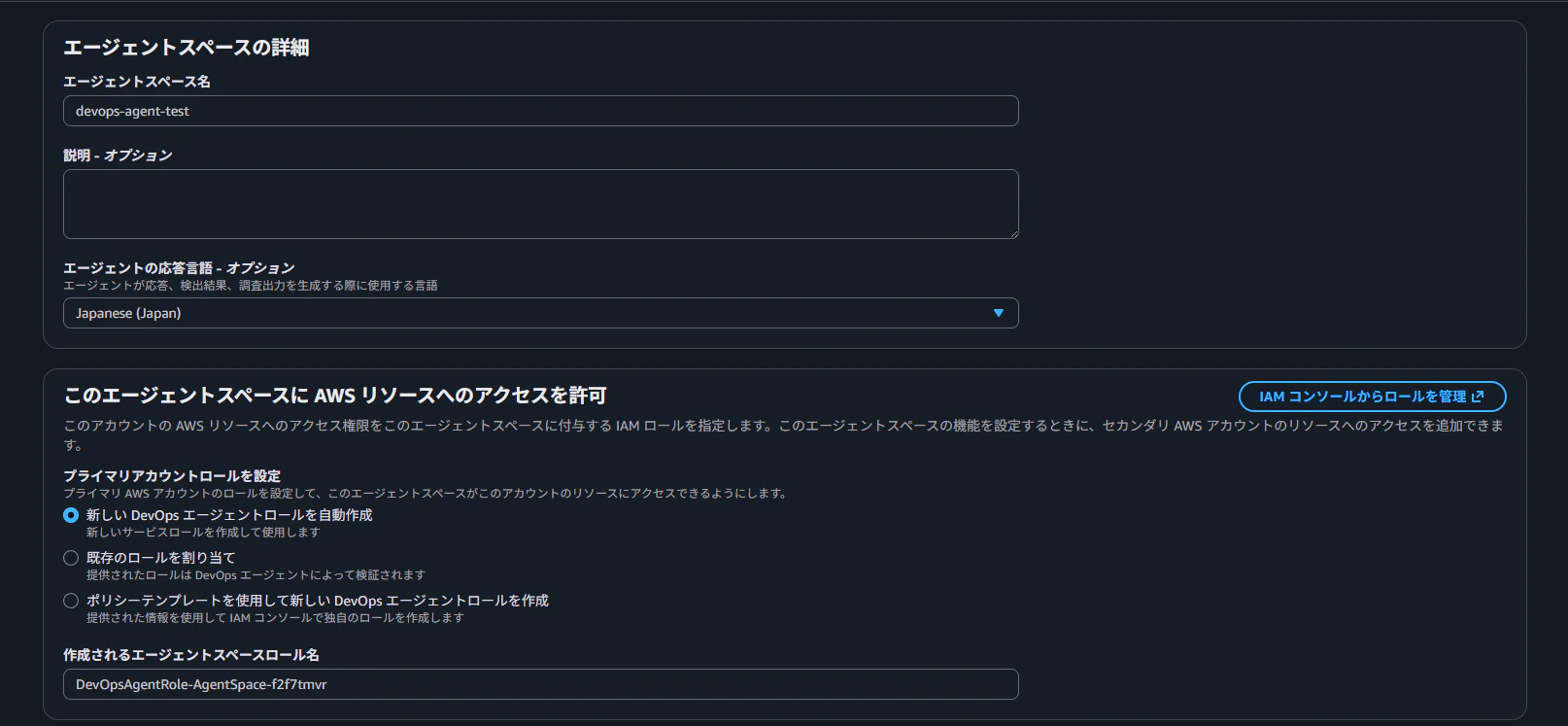
Task: Click the IAM コンソールで独自のロールを作成します description
Action: tap(275, 618)
